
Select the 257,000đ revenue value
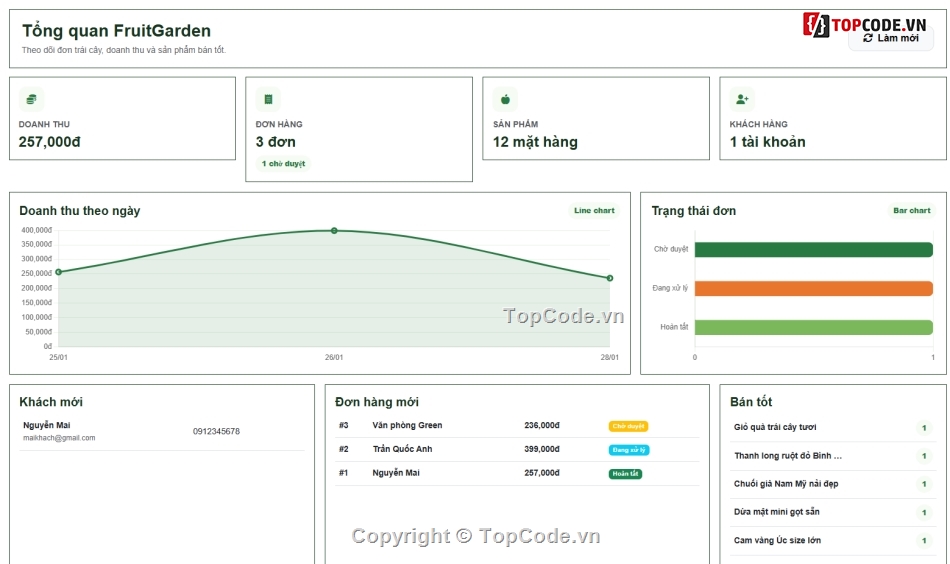tap(50, 142)
